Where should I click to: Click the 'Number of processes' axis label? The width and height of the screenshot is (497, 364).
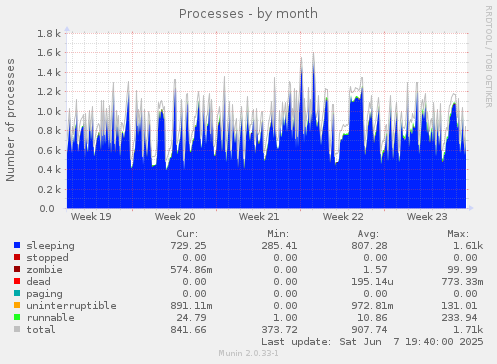10,120
